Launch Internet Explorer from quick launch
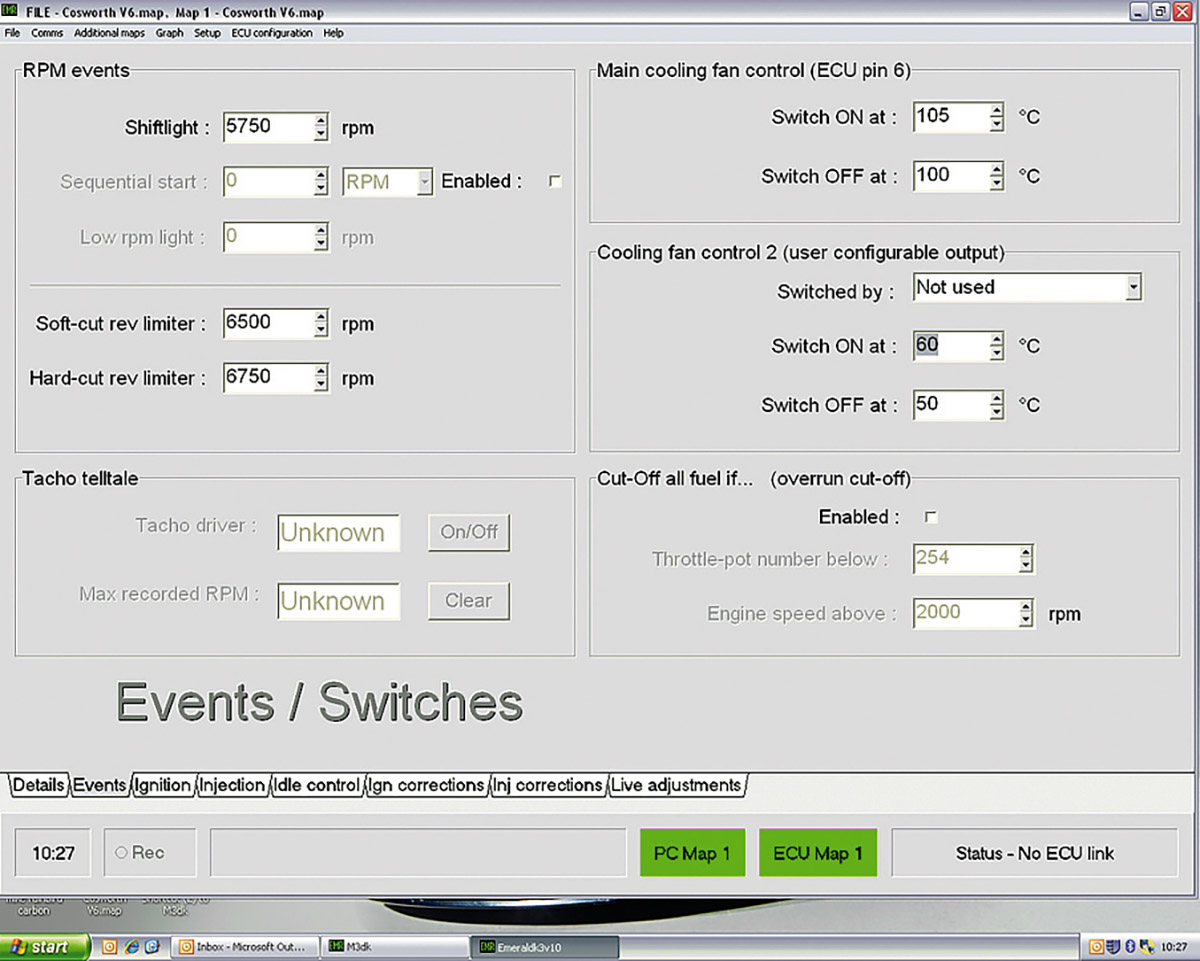Viewport: 1200px width, 961px height. pos(131,946)
